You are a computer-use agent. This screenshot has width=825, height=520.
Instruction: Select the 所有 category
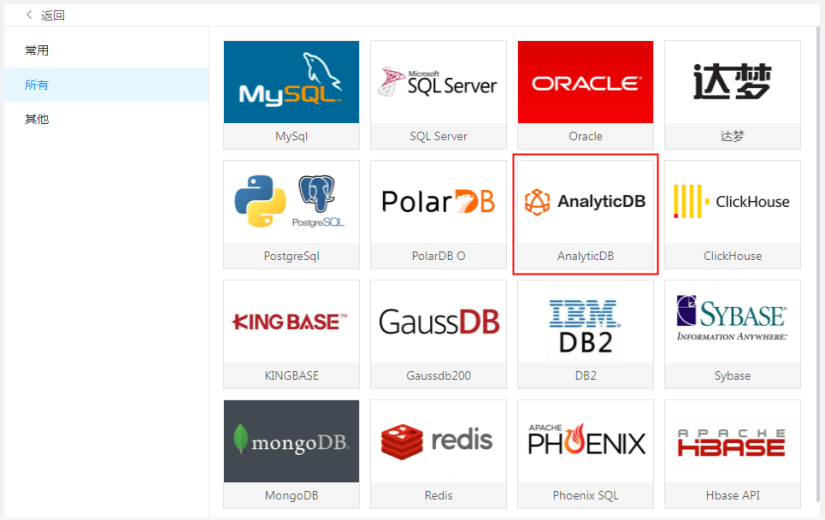coord(37,85)
